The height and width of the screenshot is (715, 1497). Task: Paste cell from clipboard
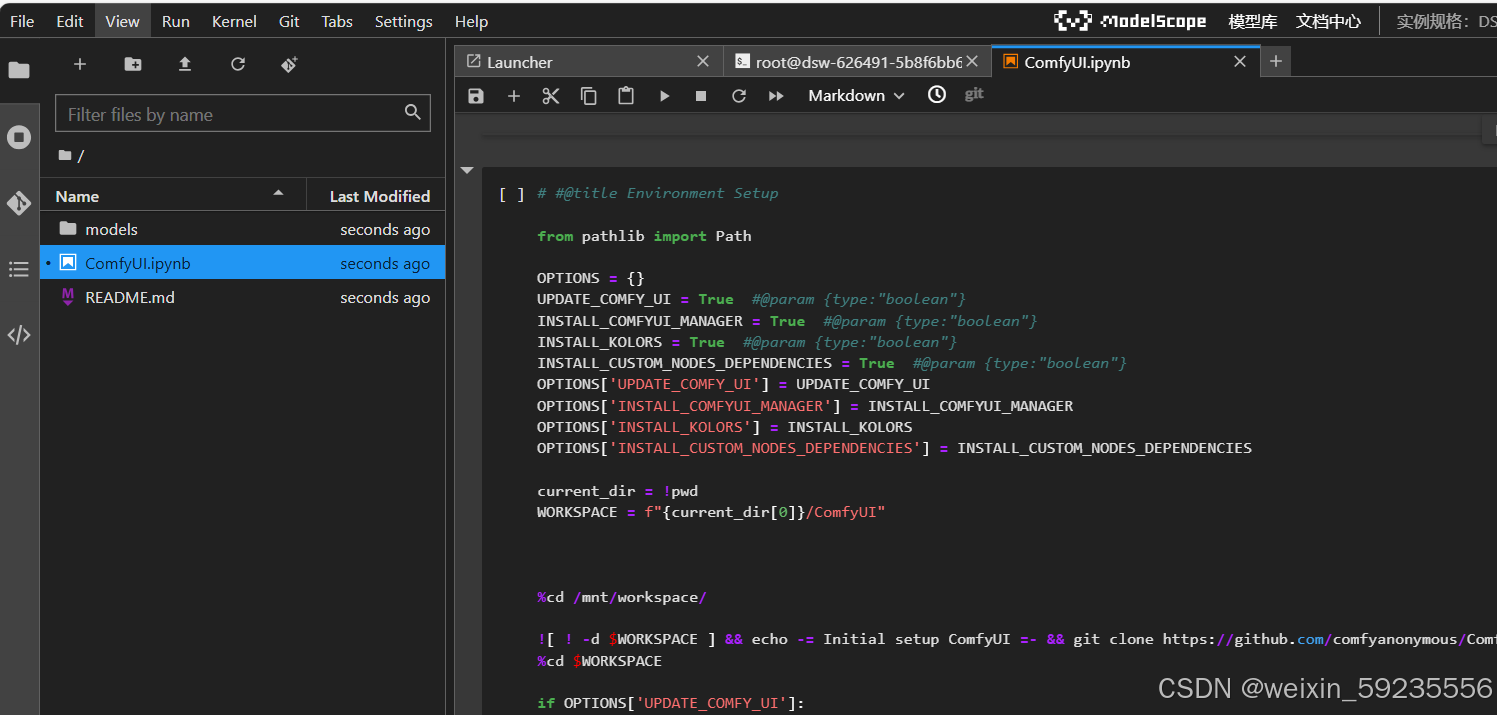[x=626, y=96]
